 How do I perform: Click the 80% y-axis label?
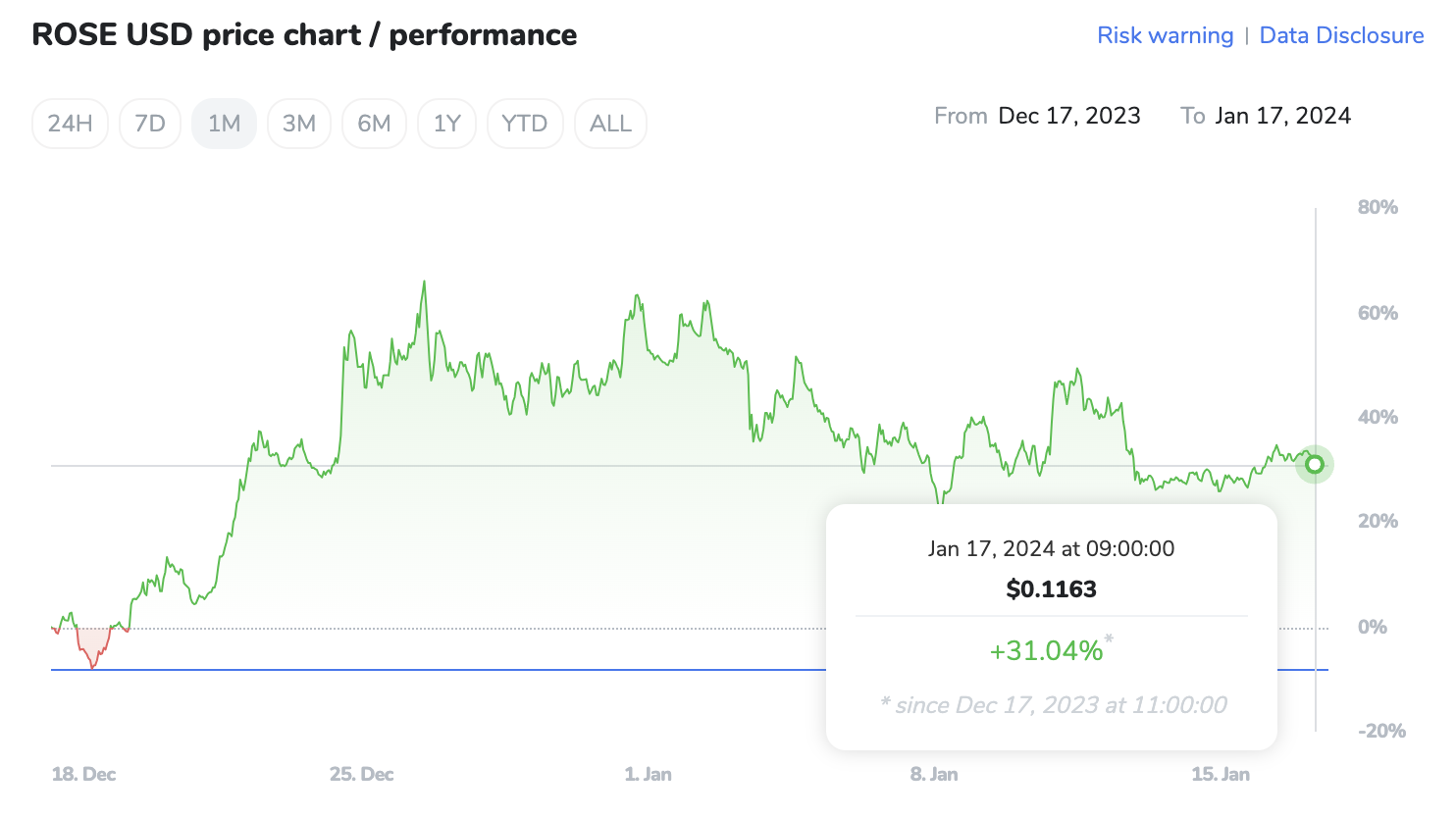point(1378,207)
